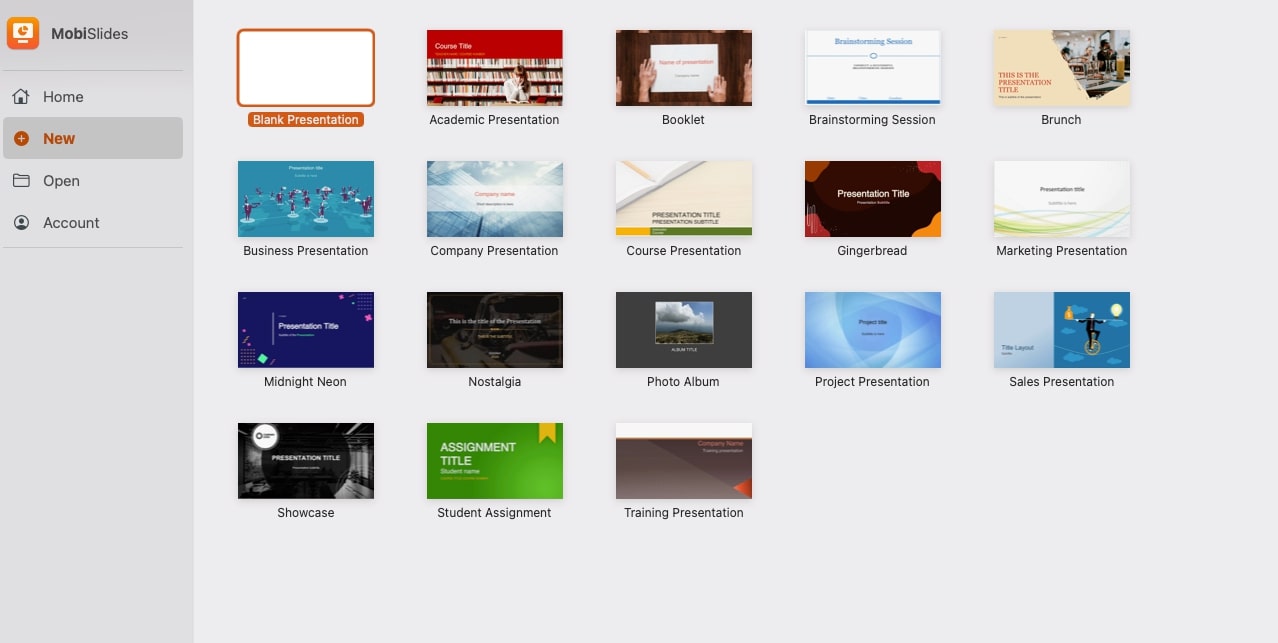Image resolution: width=1278 pixels, height=643 pixels.
Task: Open the Nostalgia template
Action: pyautogui.click(x=494, y=330)
